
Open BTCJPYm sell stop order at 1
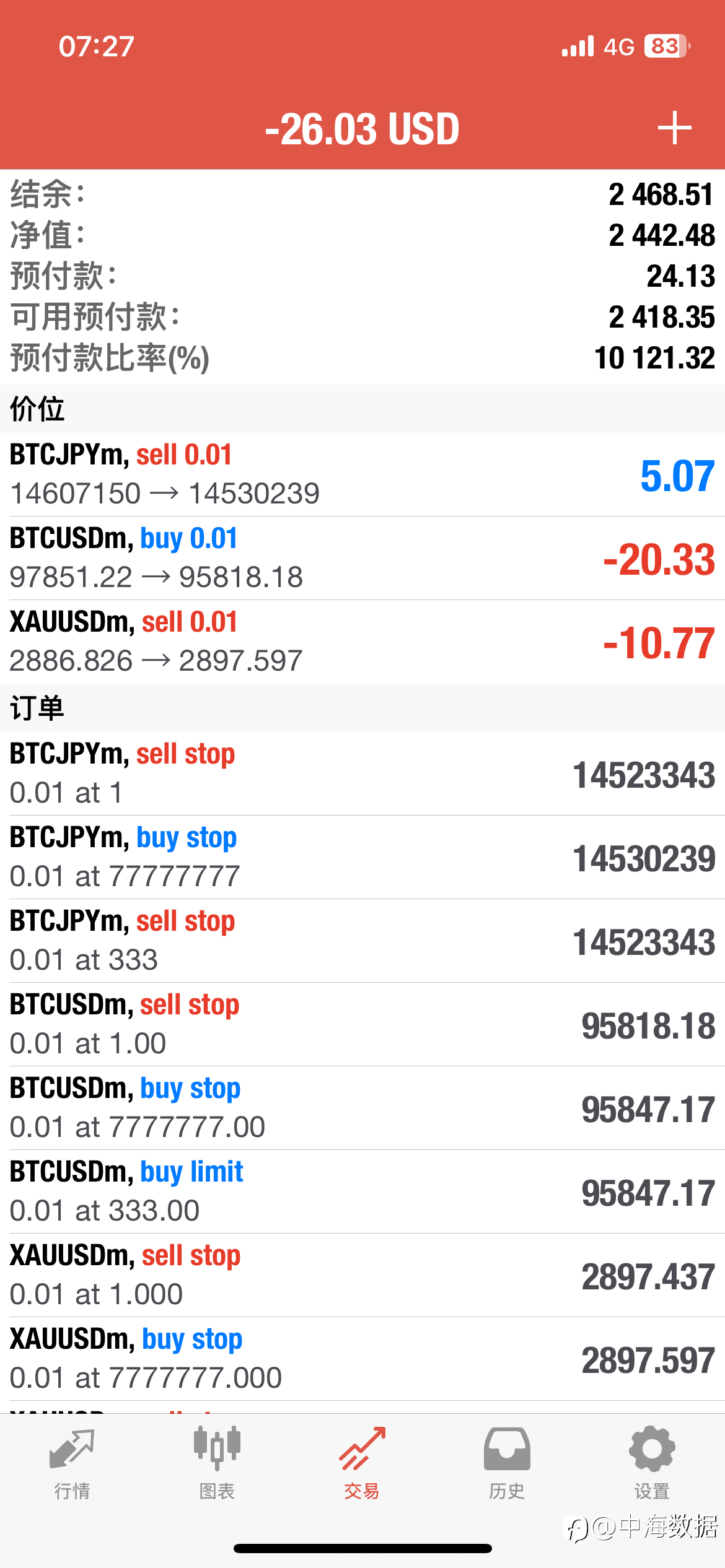pyautogui.click(x=362, y=773)
